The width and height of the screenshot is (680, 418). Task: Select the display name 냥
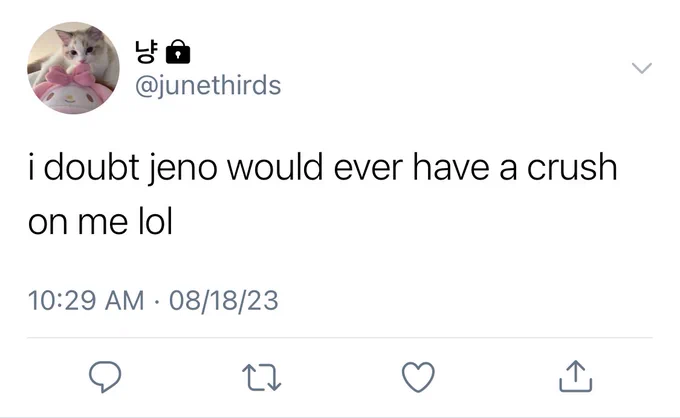(x=147, y=52)
